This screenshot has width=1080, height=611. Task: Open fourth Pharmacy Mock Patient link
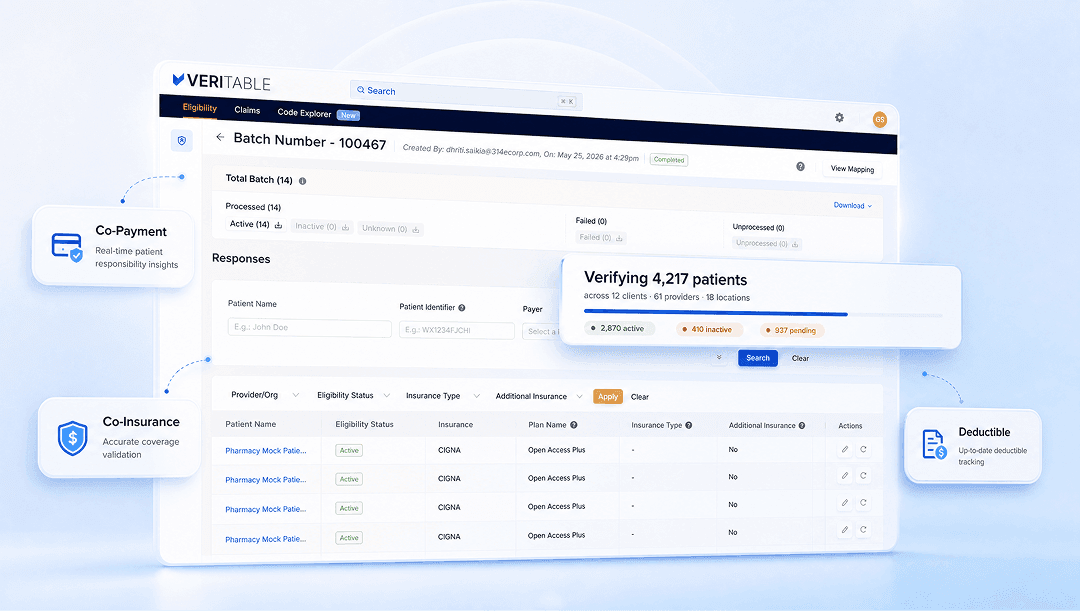pyautogui.click(x=266, y=539)
